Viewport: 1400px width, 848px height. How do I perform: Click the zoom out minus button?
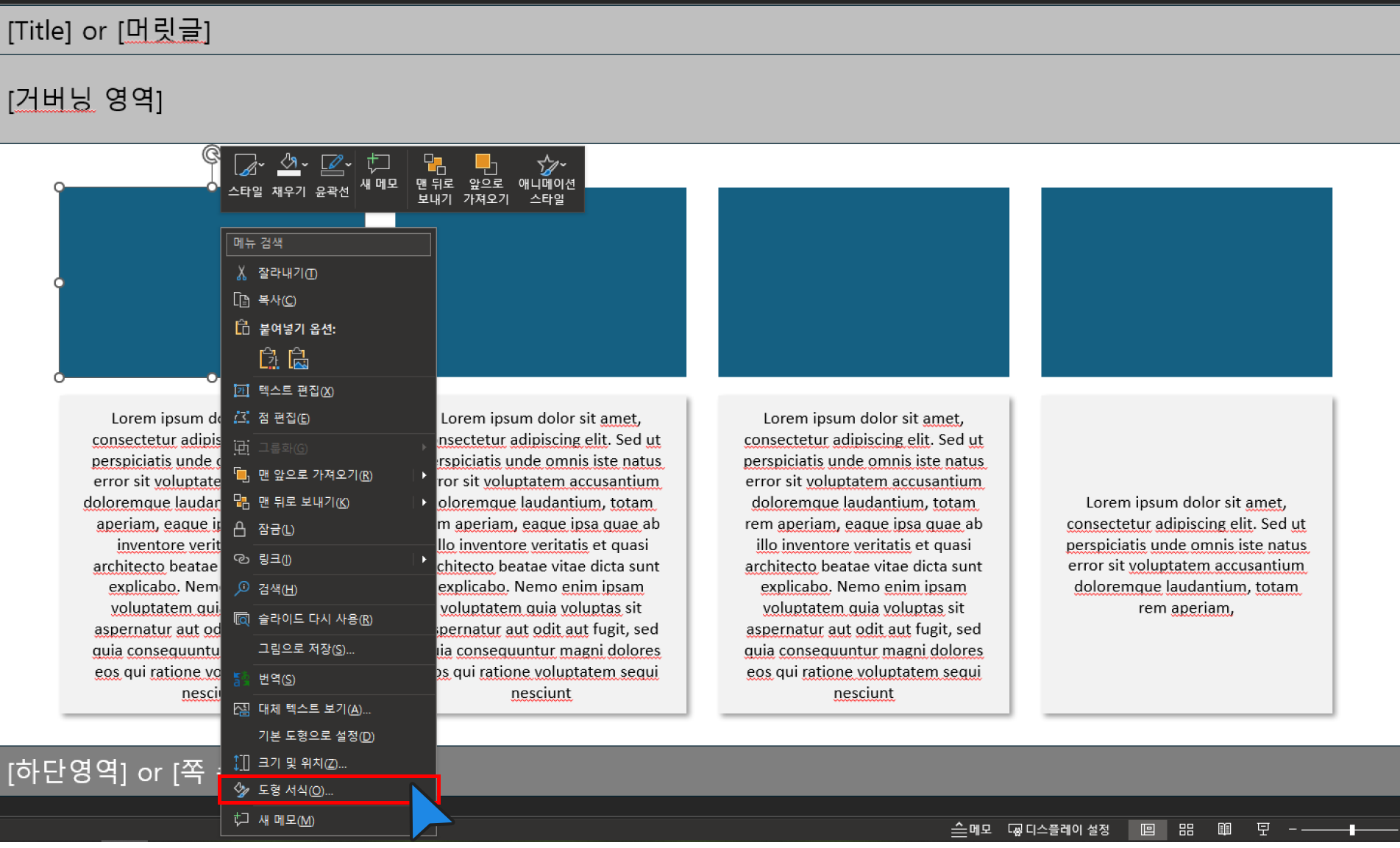(1292, 830)
